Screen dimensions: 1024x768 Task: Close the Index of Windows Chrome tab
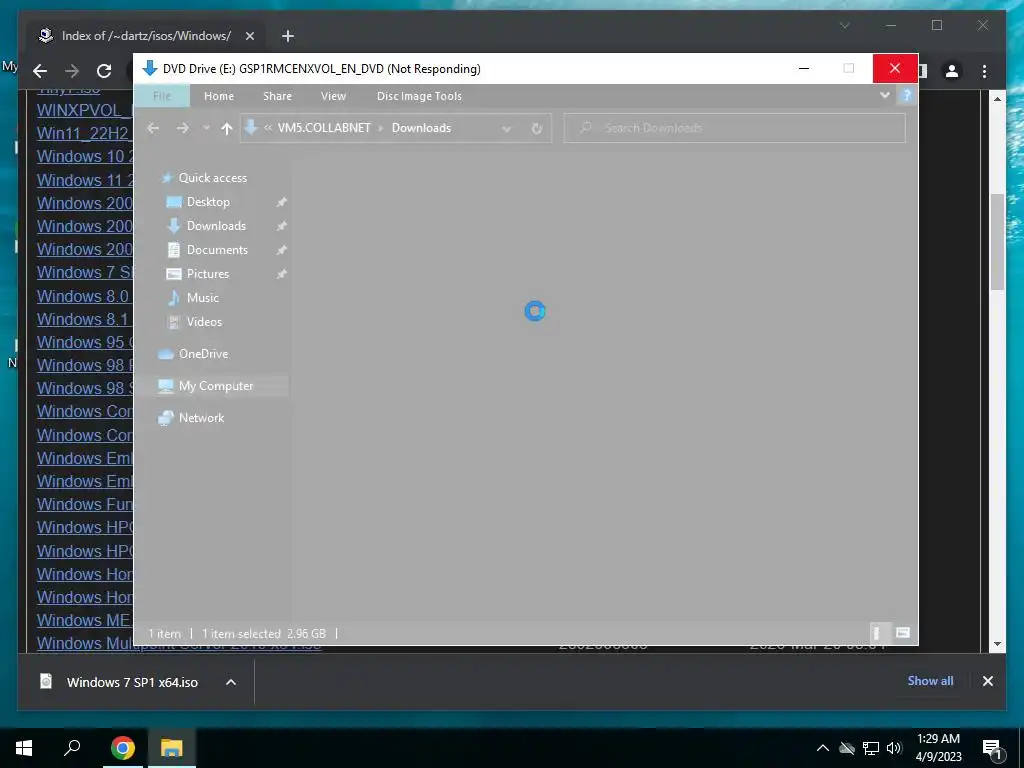249,36
